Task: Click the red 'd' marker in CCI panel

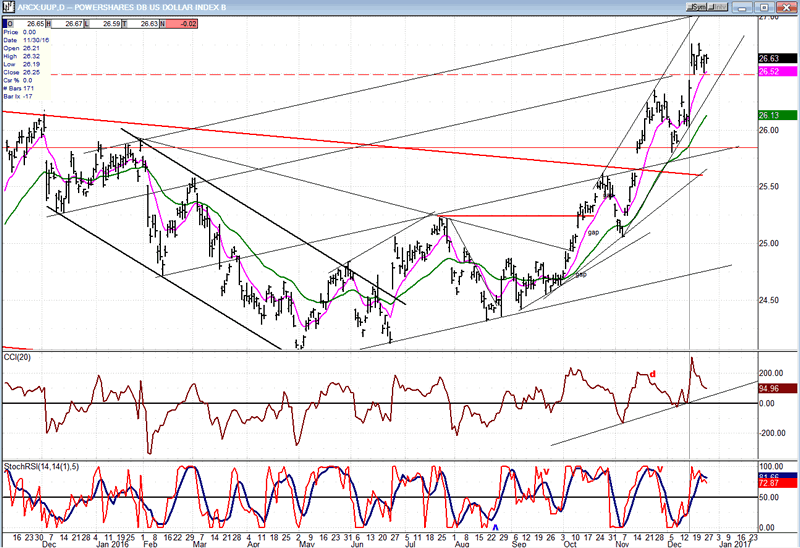Action: click(653, 375)
